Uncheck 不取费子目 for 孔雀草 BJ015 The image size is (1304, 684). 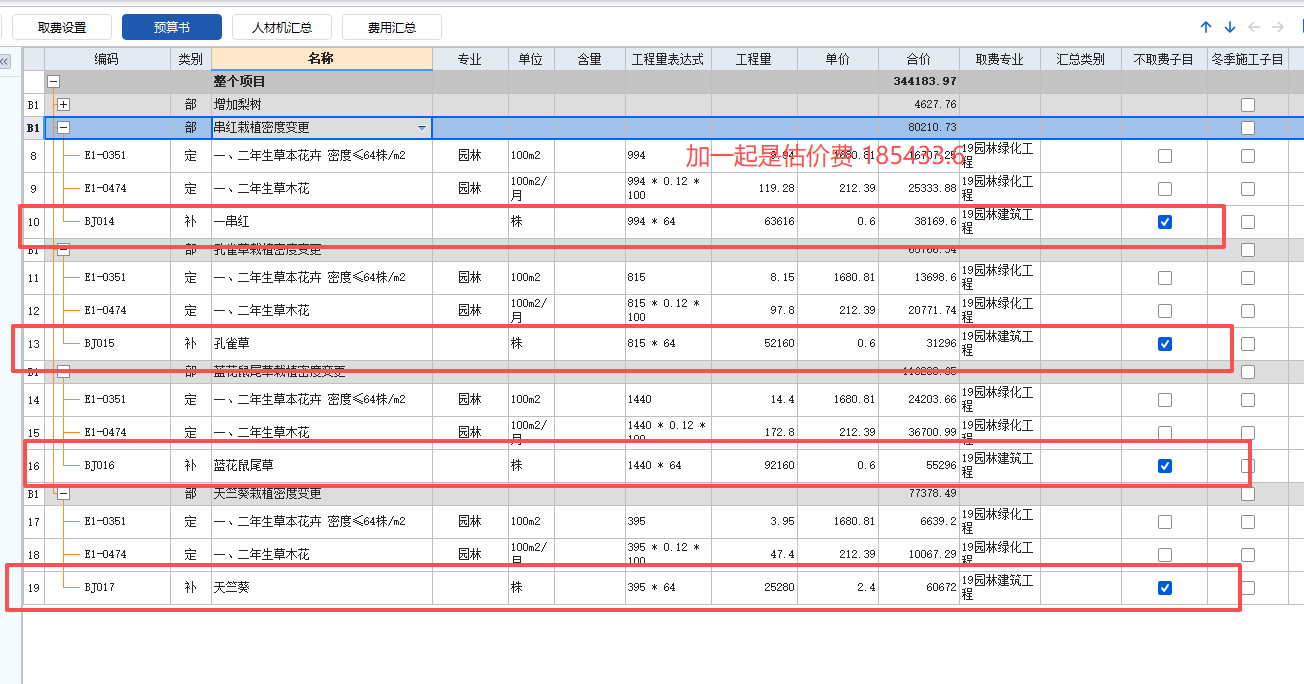click(1164, 343)
